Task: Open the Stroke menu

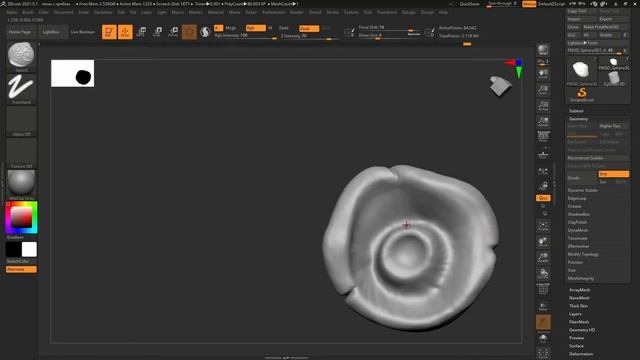Action: pos(332,12)
